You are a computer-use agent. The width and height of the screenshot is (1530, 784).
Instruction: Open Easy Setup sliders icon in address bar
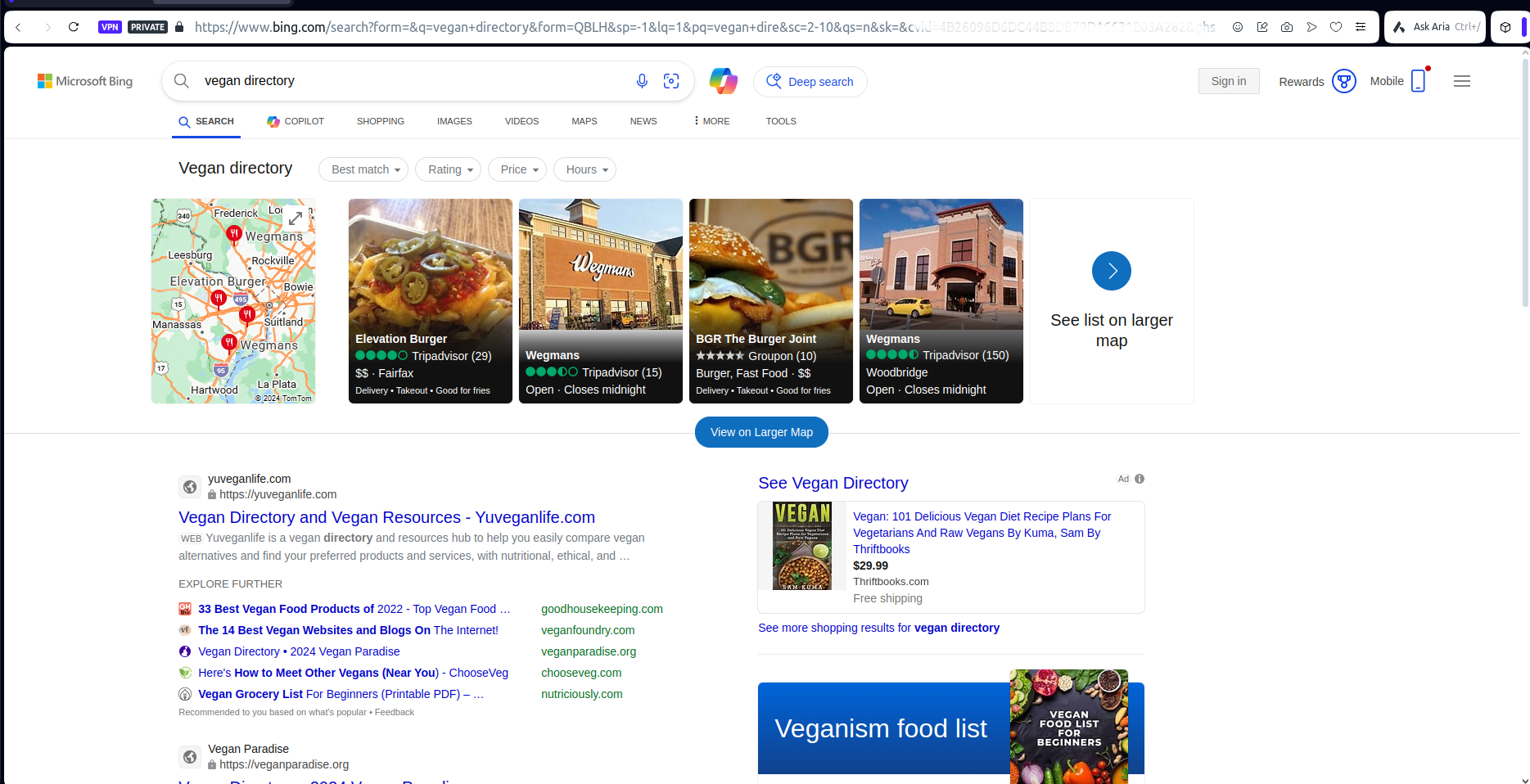(x=1361, y=27)
